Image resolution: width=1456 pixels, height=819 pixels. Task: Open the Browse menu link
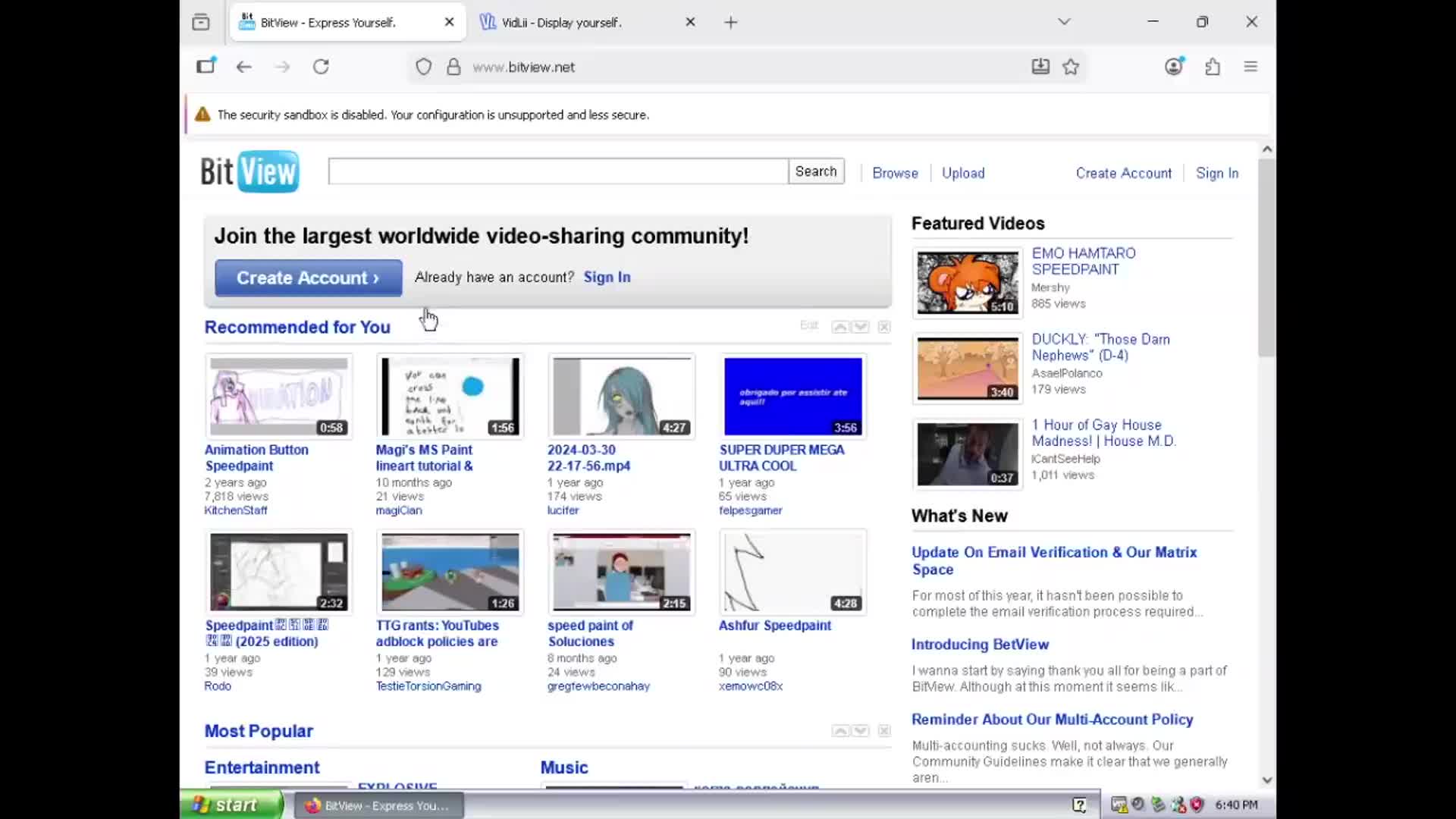click(895, 173)
